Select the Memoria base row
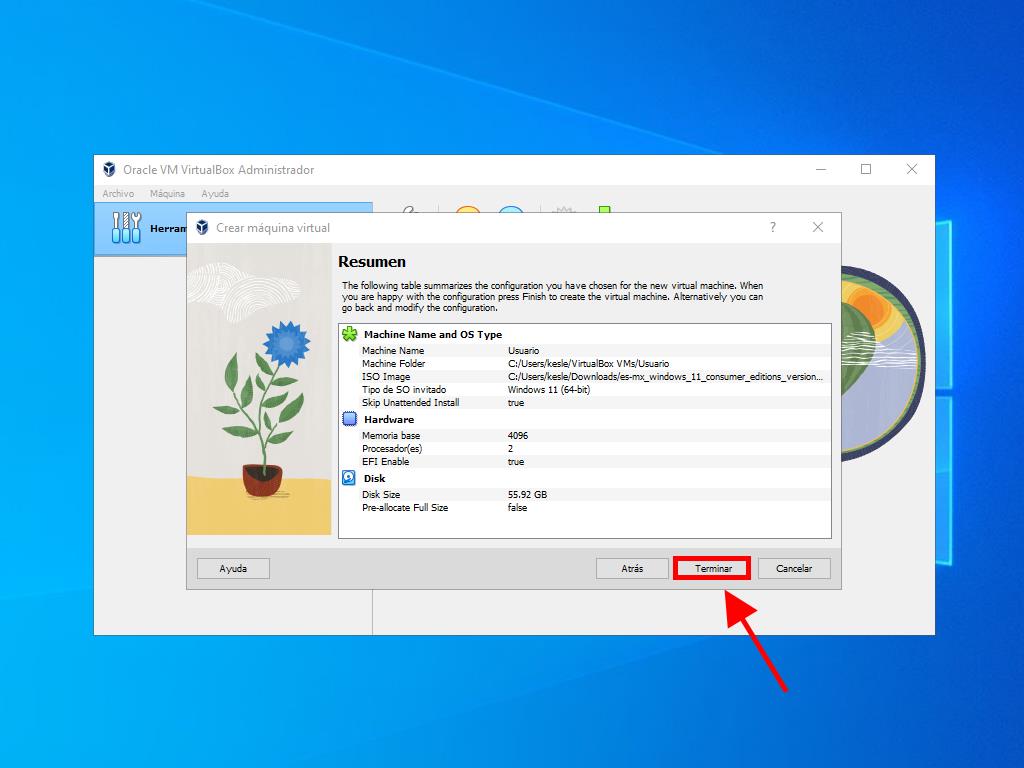 [x=590, y=436]
